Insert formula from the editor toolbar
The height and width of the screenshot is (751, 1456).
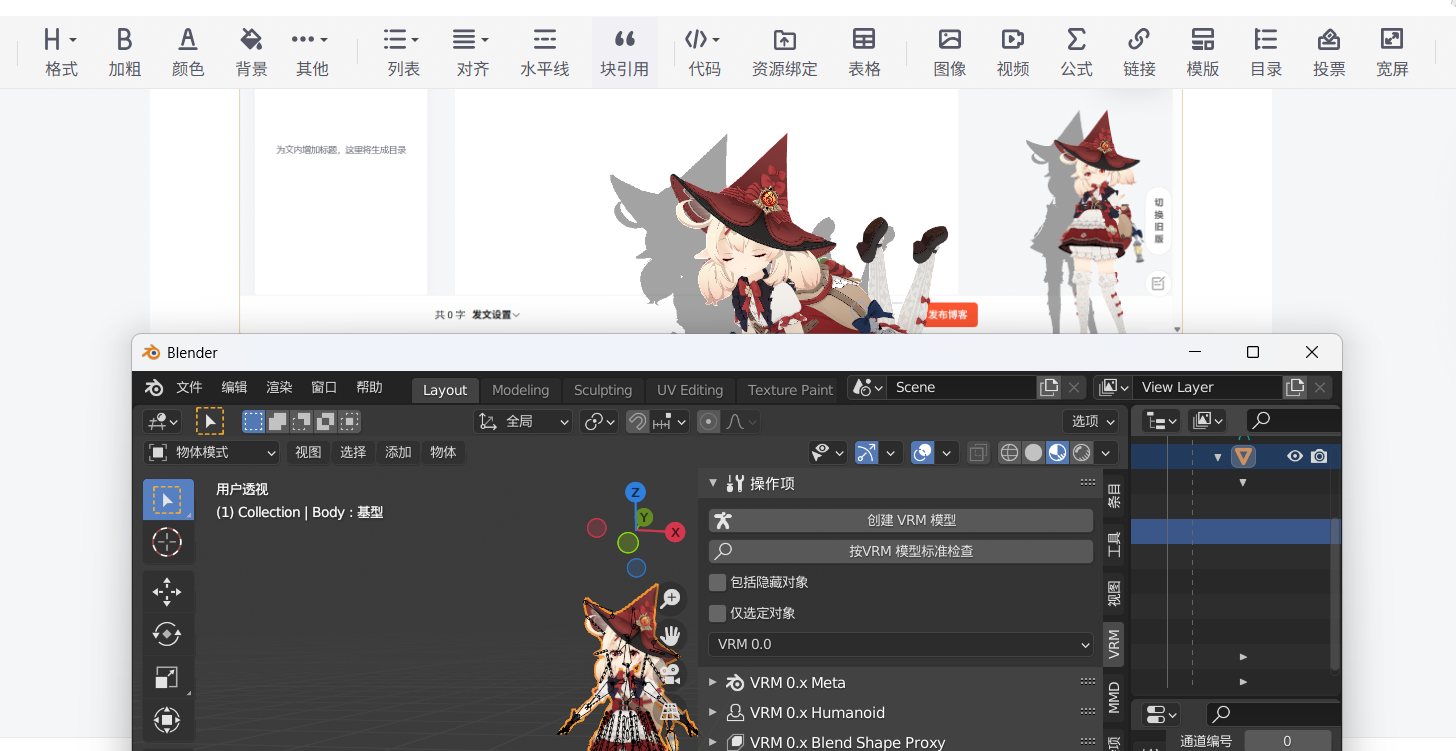(x=1076, y=52)
